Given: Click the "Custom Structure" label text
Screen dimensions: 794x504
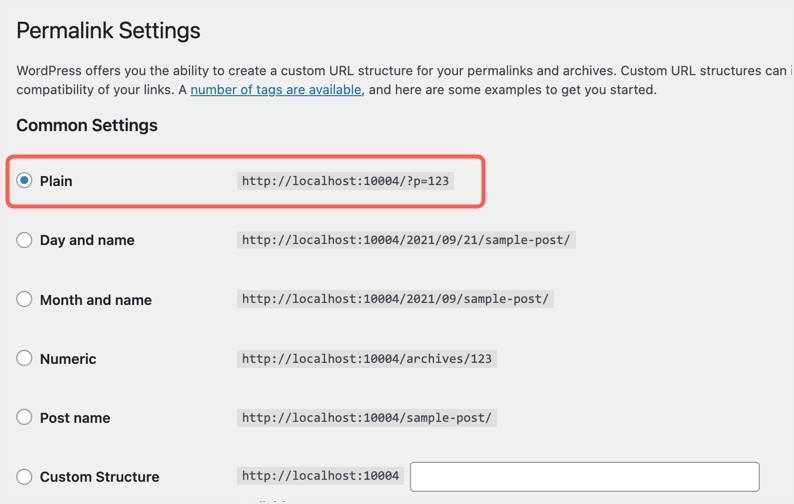Looking at the screenshot, I should (x=99, y=477).
